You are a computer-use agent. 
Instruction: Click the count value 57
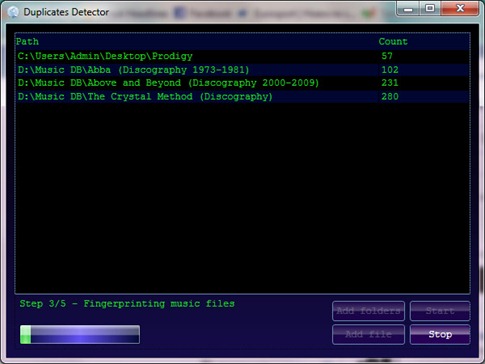[x=387, y=56]
